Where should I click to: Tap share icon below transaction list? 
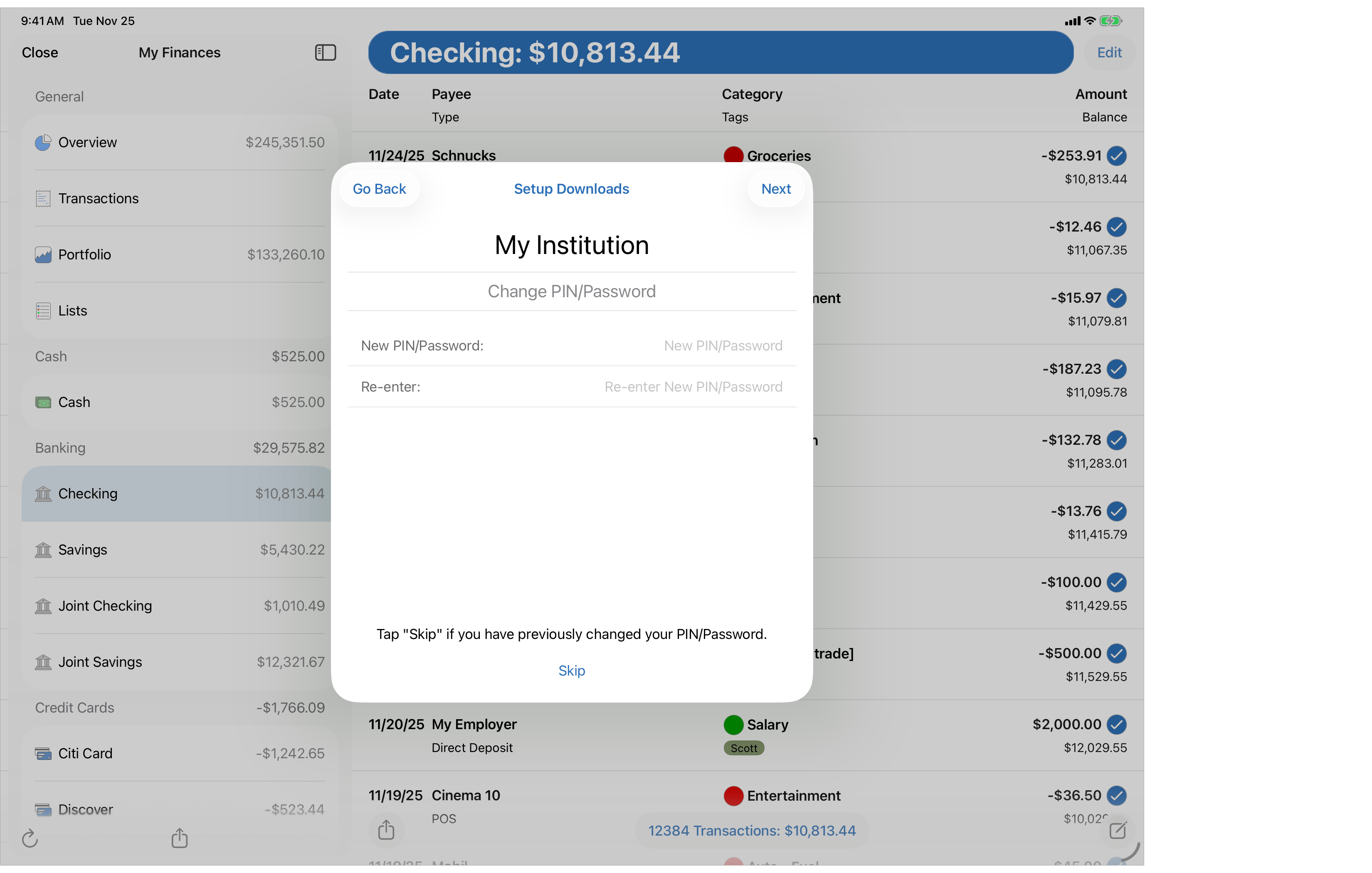(x=386, y=830)
